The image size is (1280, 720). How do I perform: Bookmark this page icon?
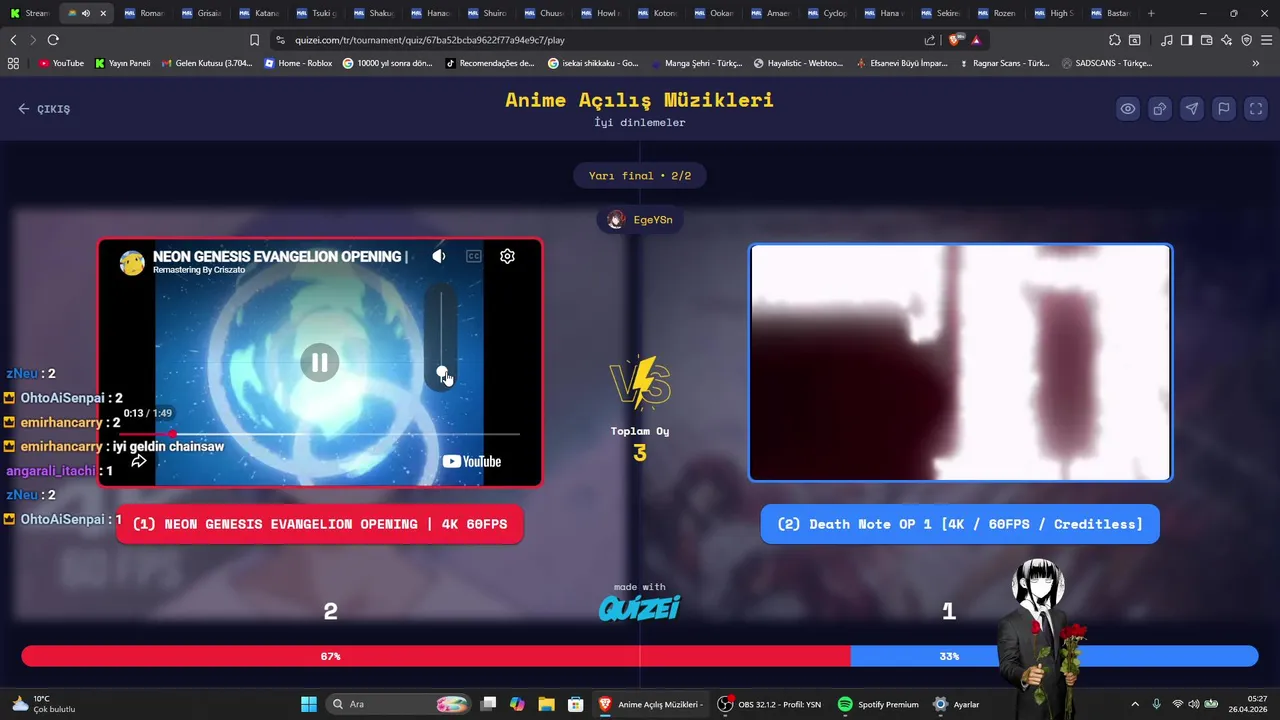[254, 40]
